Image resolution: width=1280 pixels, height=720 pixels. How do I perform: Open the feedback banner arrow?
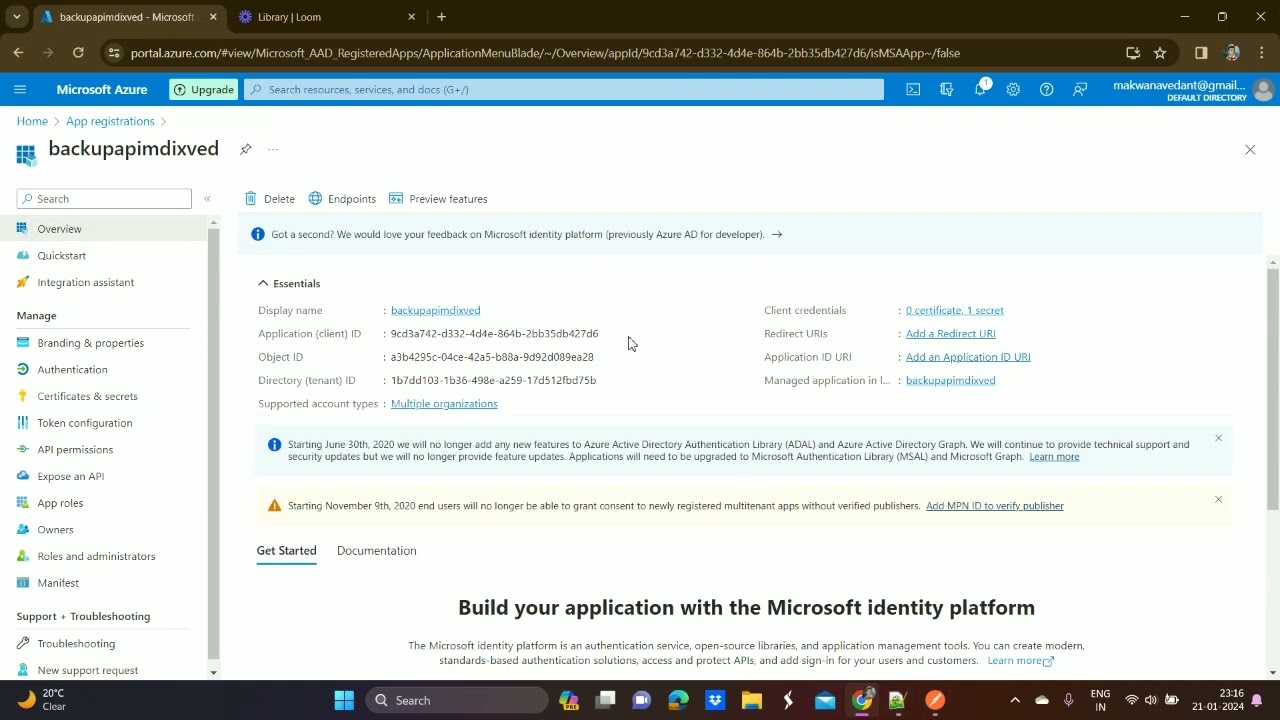tap(777, 235)
